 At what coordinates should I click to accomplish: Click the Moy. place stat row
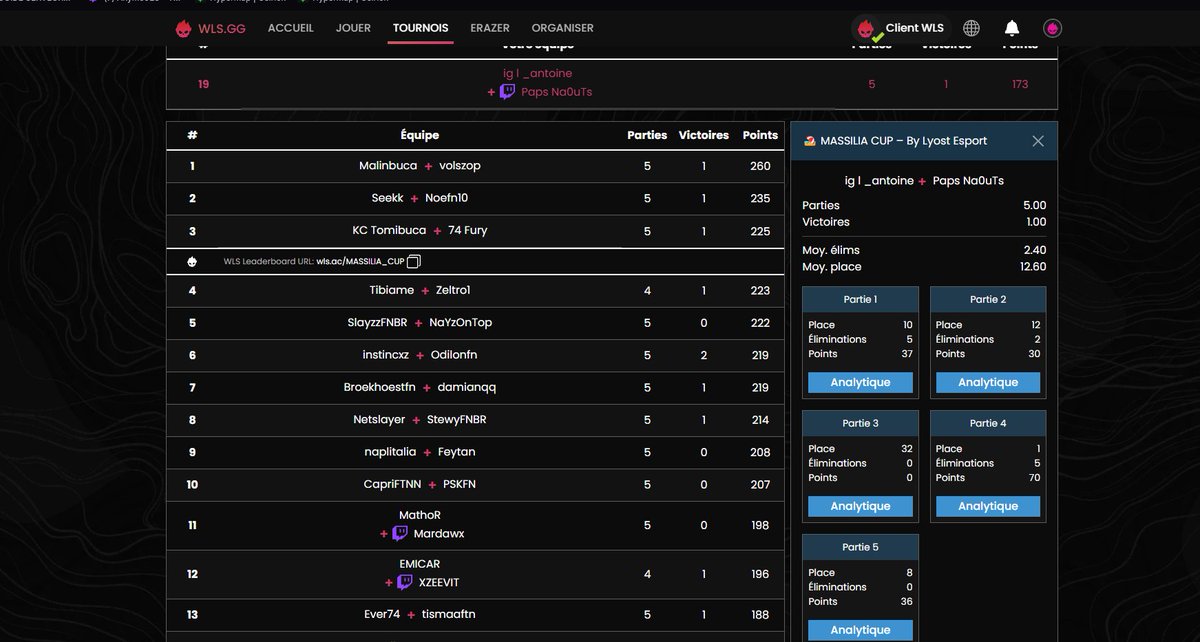tap(924, 267)
